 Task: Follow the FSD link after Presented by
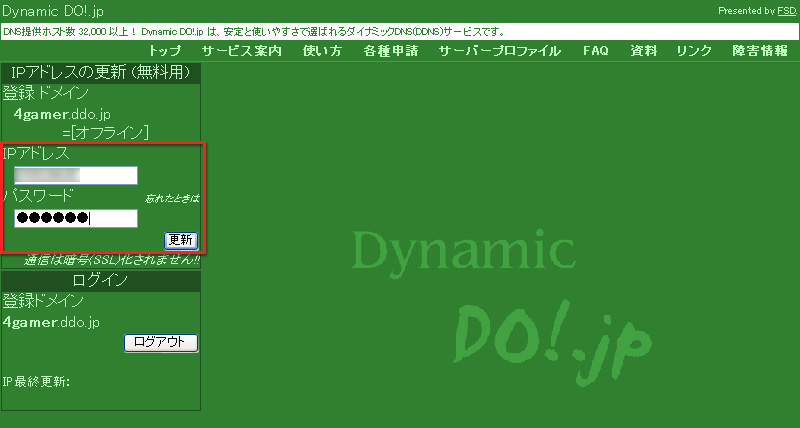786,10
